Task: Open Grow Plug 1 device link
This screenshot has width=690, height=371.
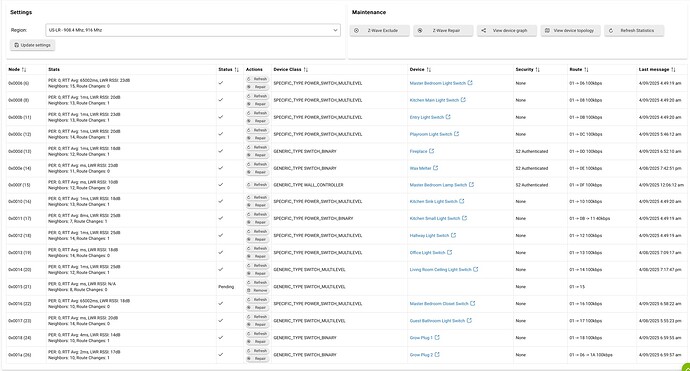Action: (421, 338)
